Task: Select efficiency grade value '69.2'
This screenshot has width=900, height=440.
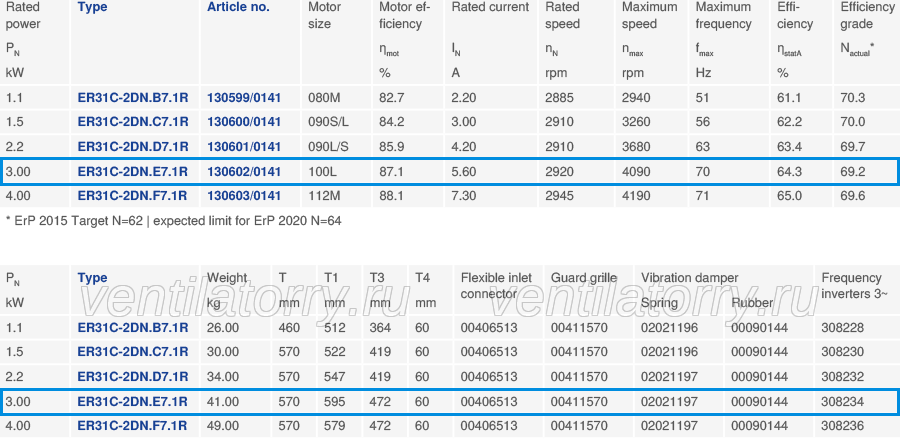Action: coord(852,171)
